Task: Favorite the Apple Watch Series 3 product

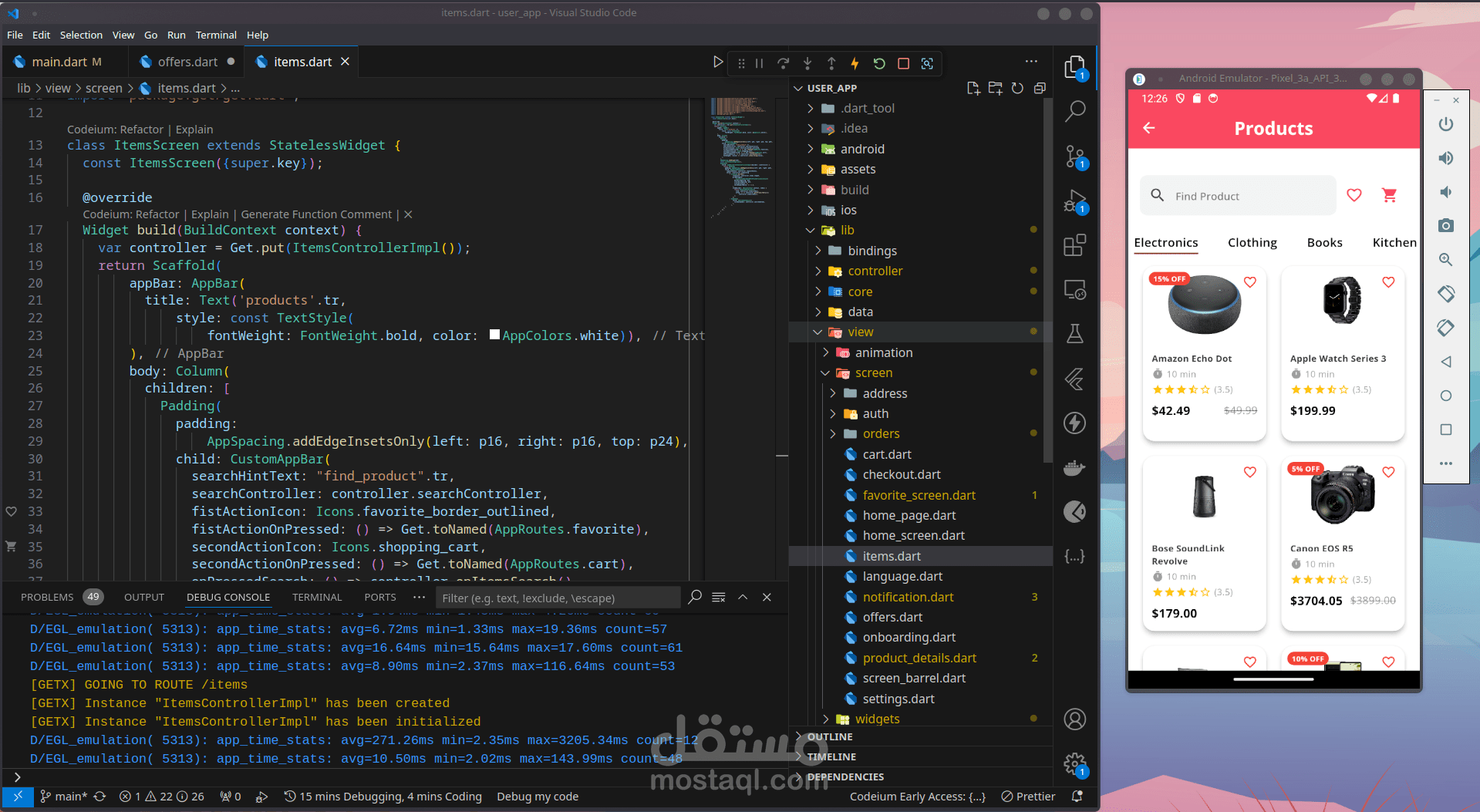Action: point(1388,282)
